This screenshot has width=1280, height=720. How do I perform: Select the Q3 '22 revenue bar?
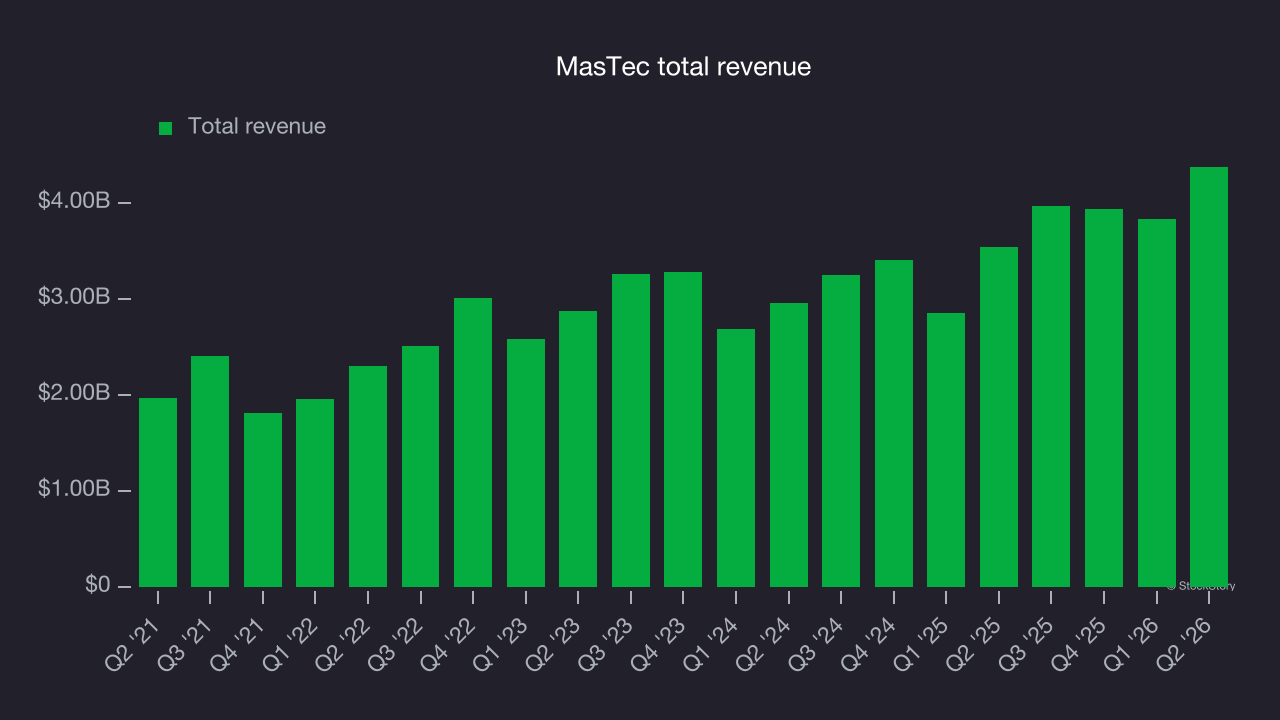pos(421,466)
